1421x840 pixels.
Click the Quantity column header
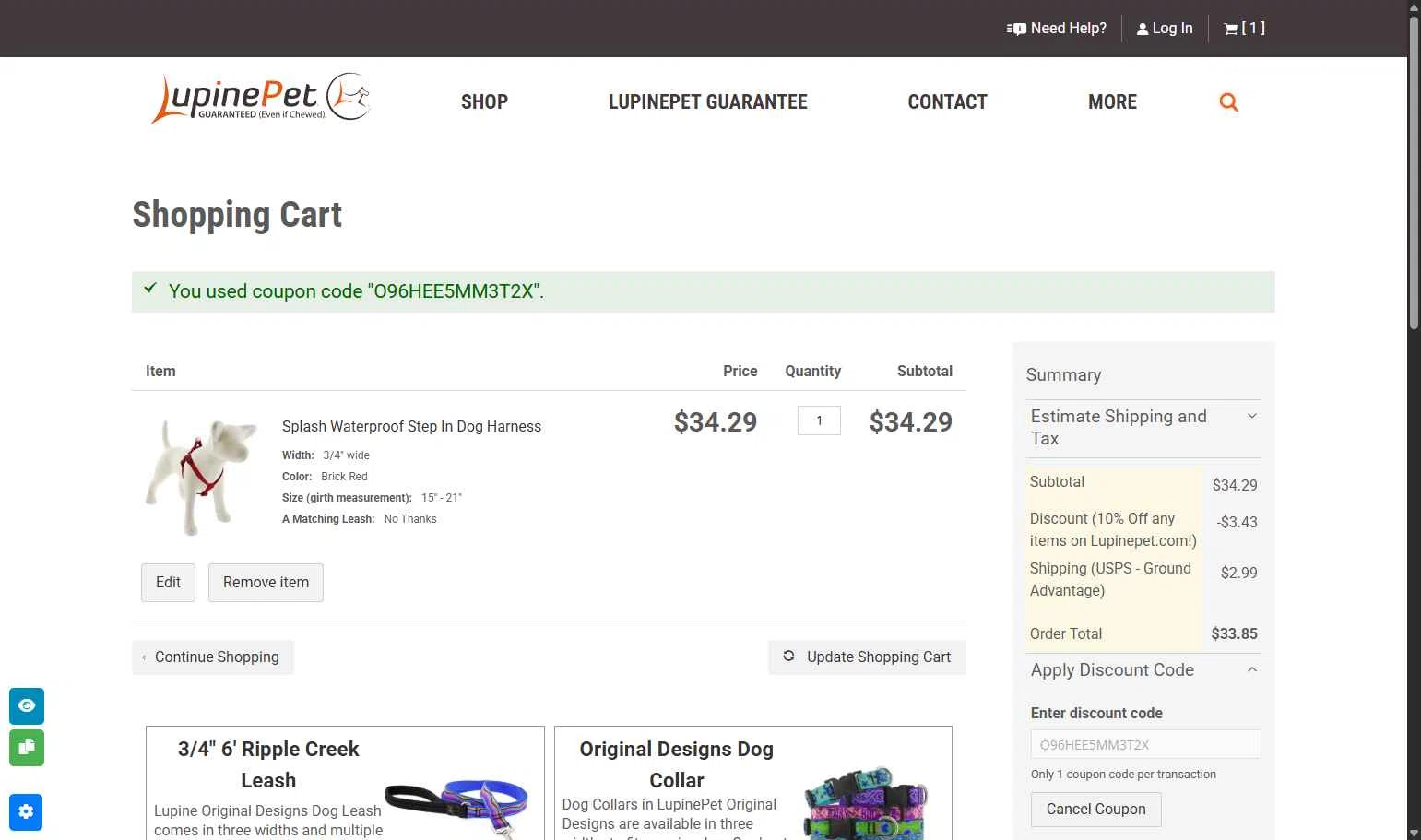coord(812,371)
